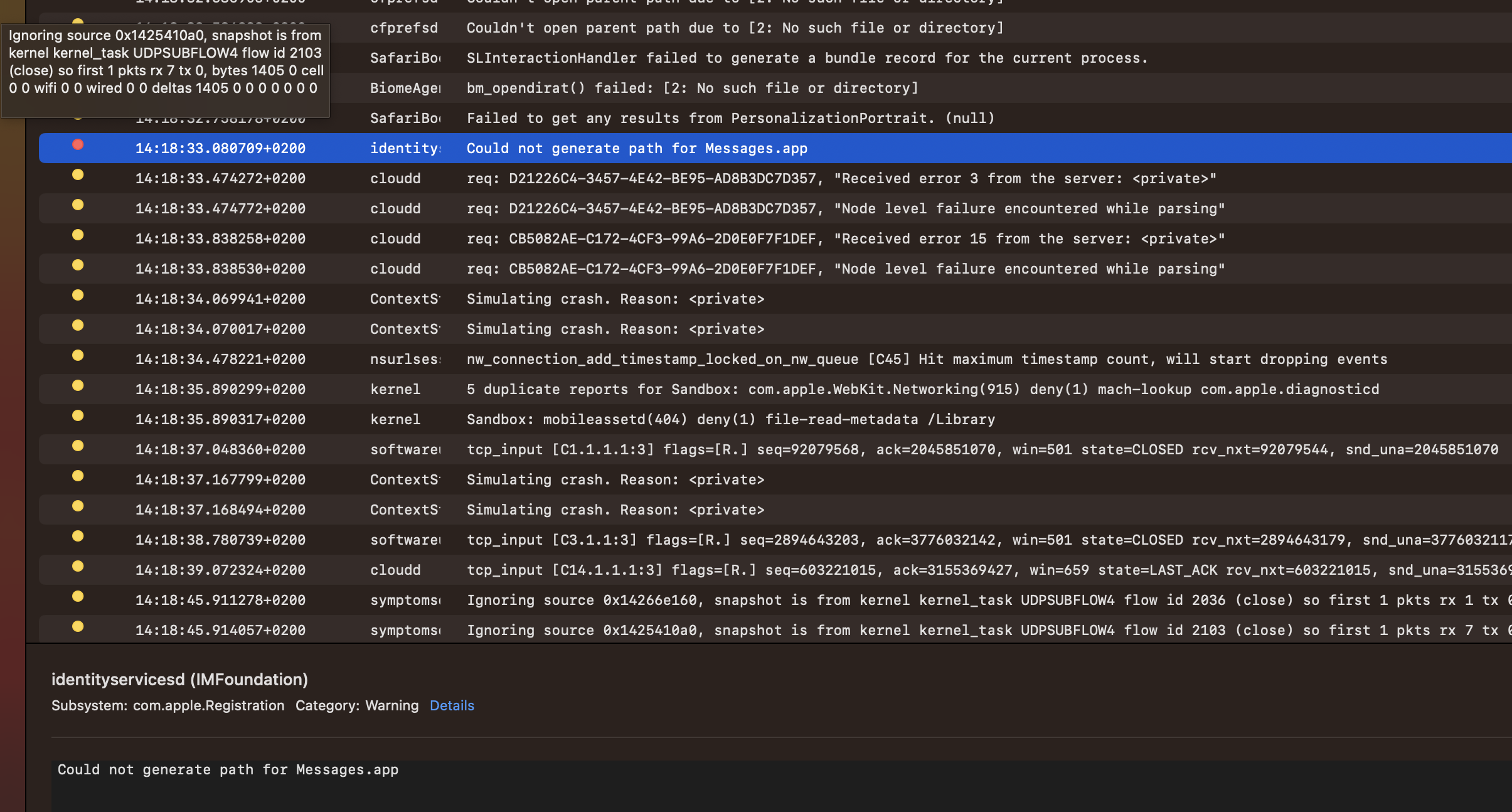Click yellow dot beside flow id 2036 row
This screenshot has height=812, width=1512.
78,597
